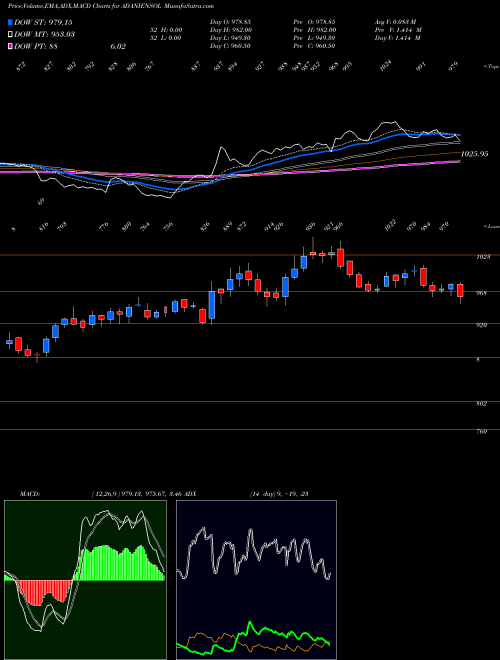This screenshot has width=500, height=660.
Task: Click the 'Pre C: 960.50' value
Action: coord(314,46)
